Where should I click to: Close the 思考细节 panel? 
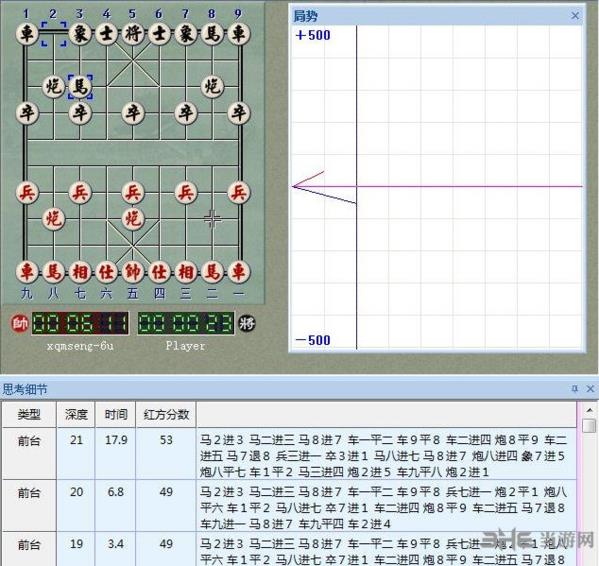tap(590, 389)
